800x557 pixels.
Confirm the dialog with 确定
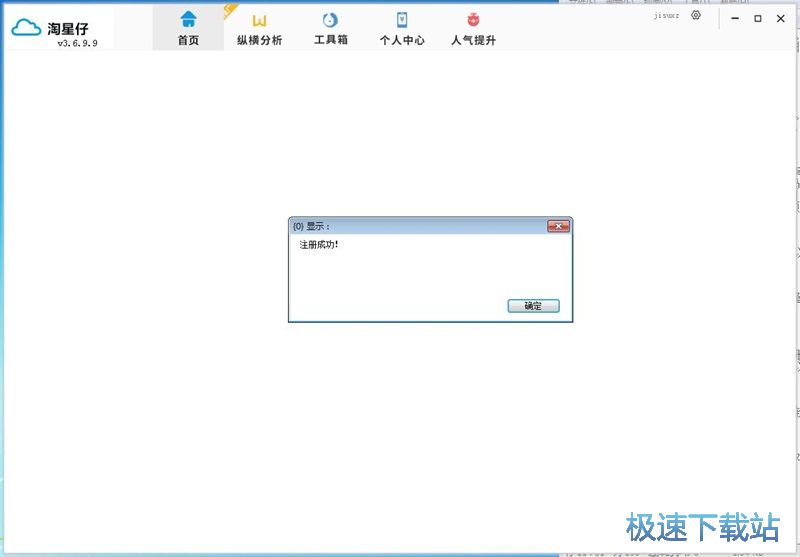(x=533, y=306)
